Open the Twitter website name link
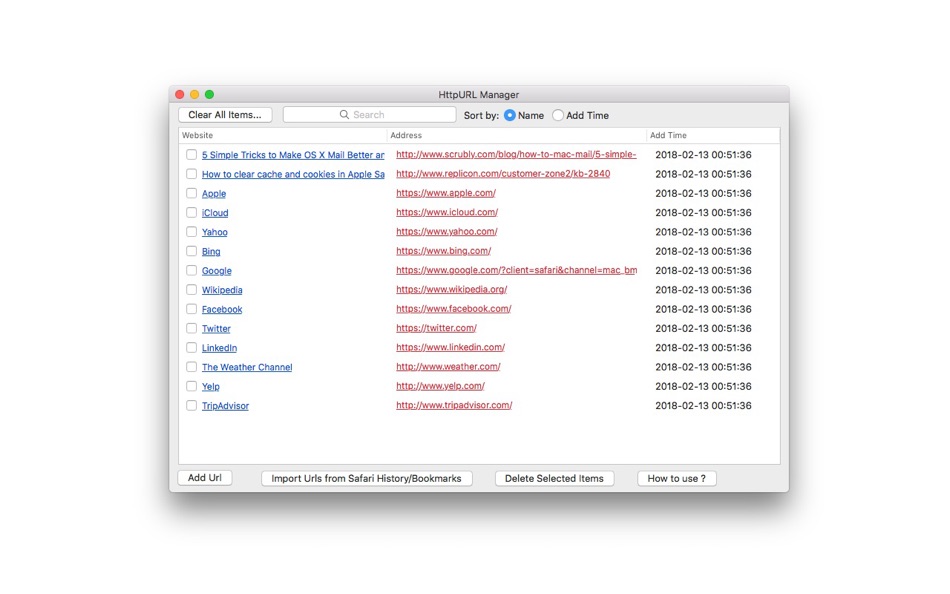Viewport: 950px width, 594px height. (216, 329)
